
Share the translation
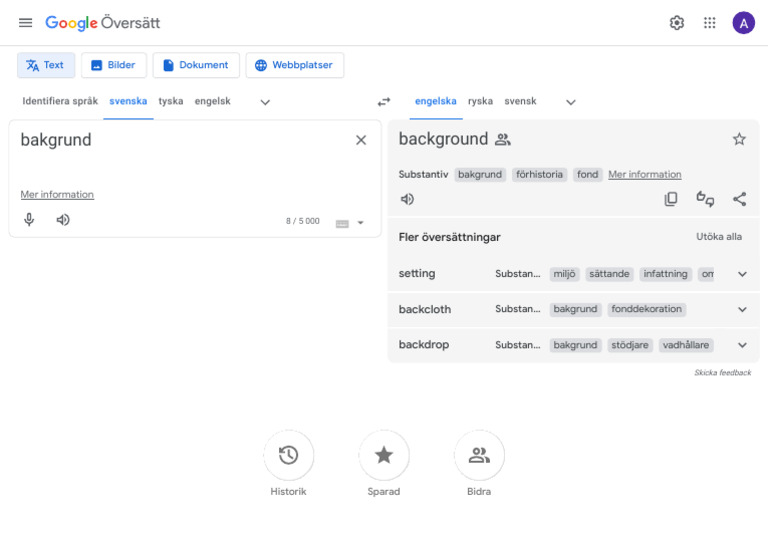[x=740, y=199]
